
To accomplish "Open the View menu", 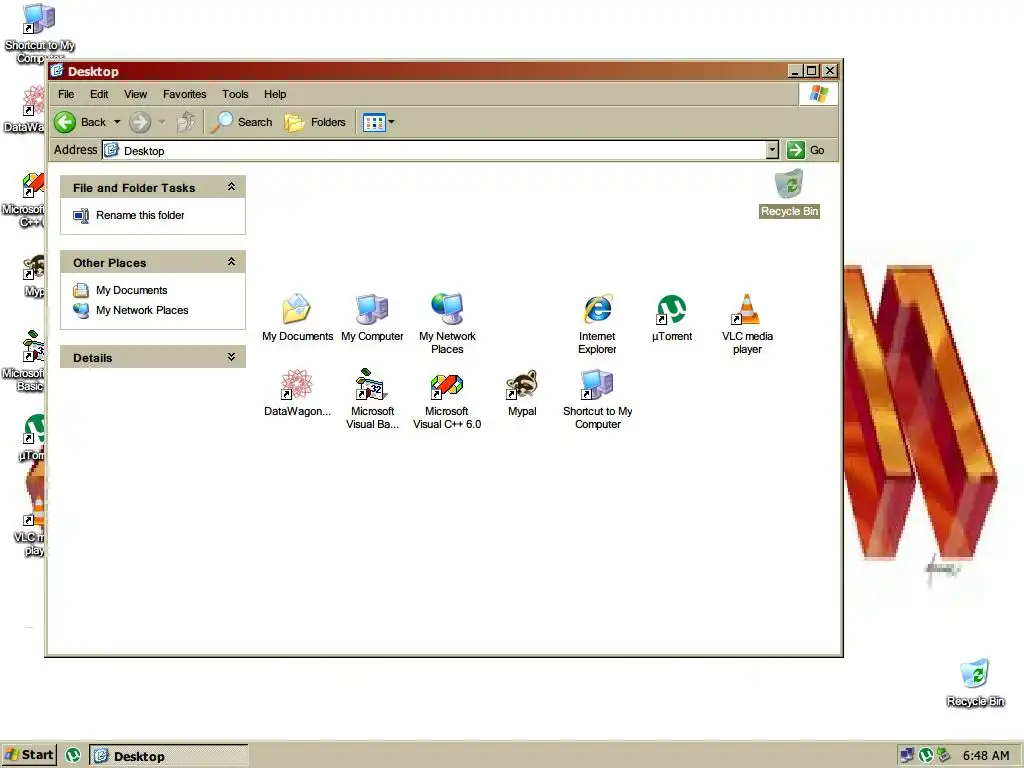I will click(x=135, y=94).
